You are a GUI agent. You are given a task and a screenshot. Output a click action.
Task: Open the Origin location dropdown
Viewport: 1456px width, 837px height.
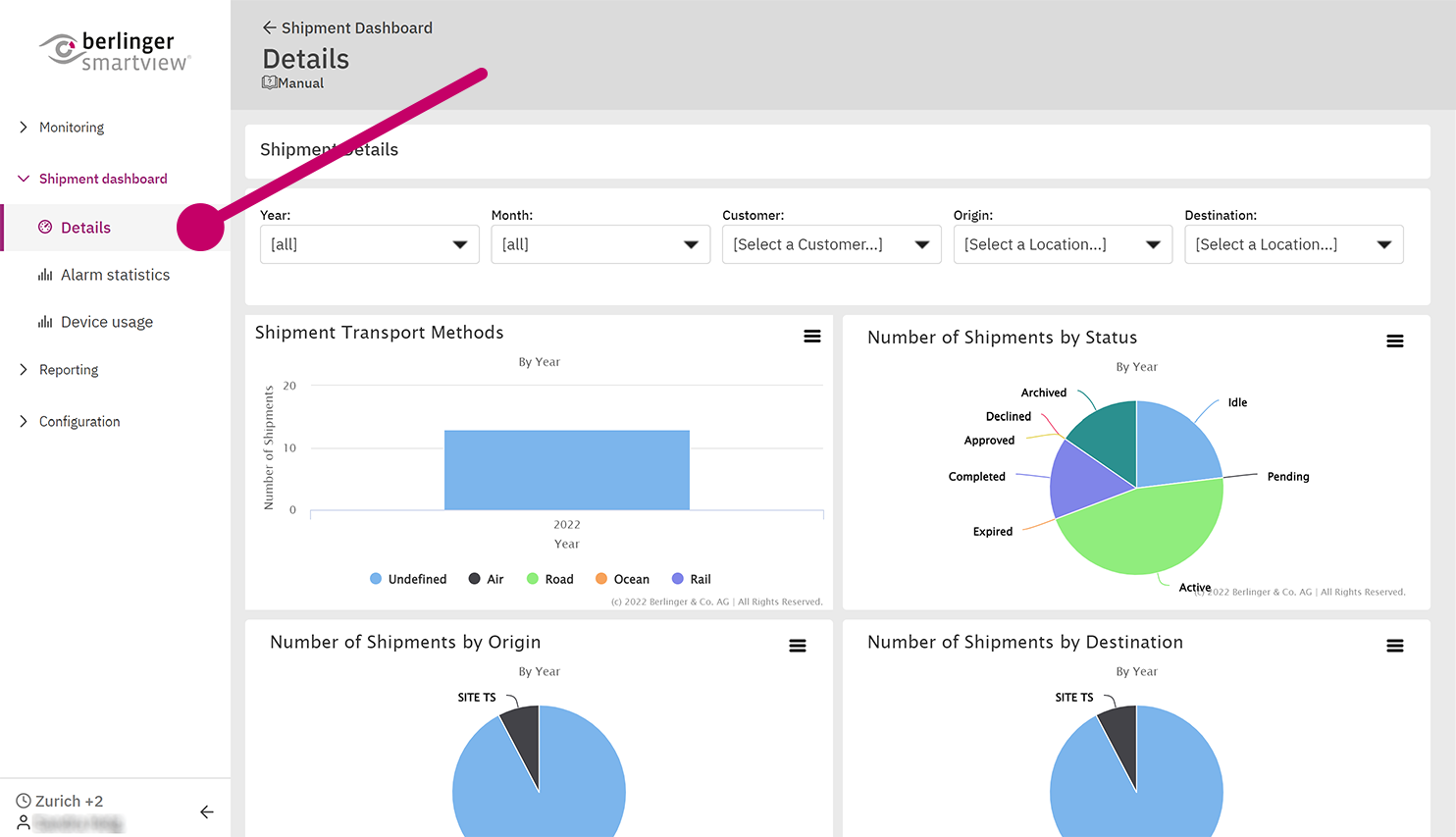click(x=1063, y=244)
